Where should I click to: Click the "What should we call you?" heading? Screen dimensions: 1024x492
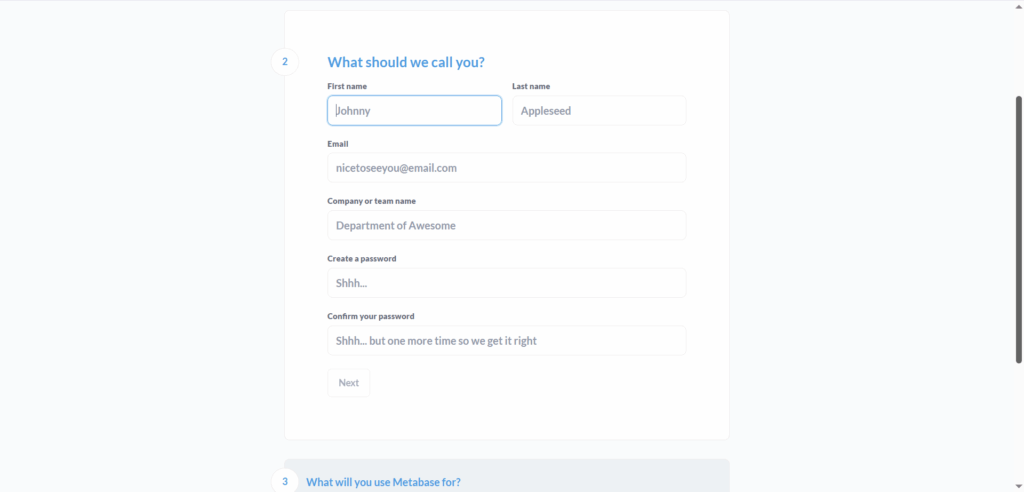coord(406,62)
